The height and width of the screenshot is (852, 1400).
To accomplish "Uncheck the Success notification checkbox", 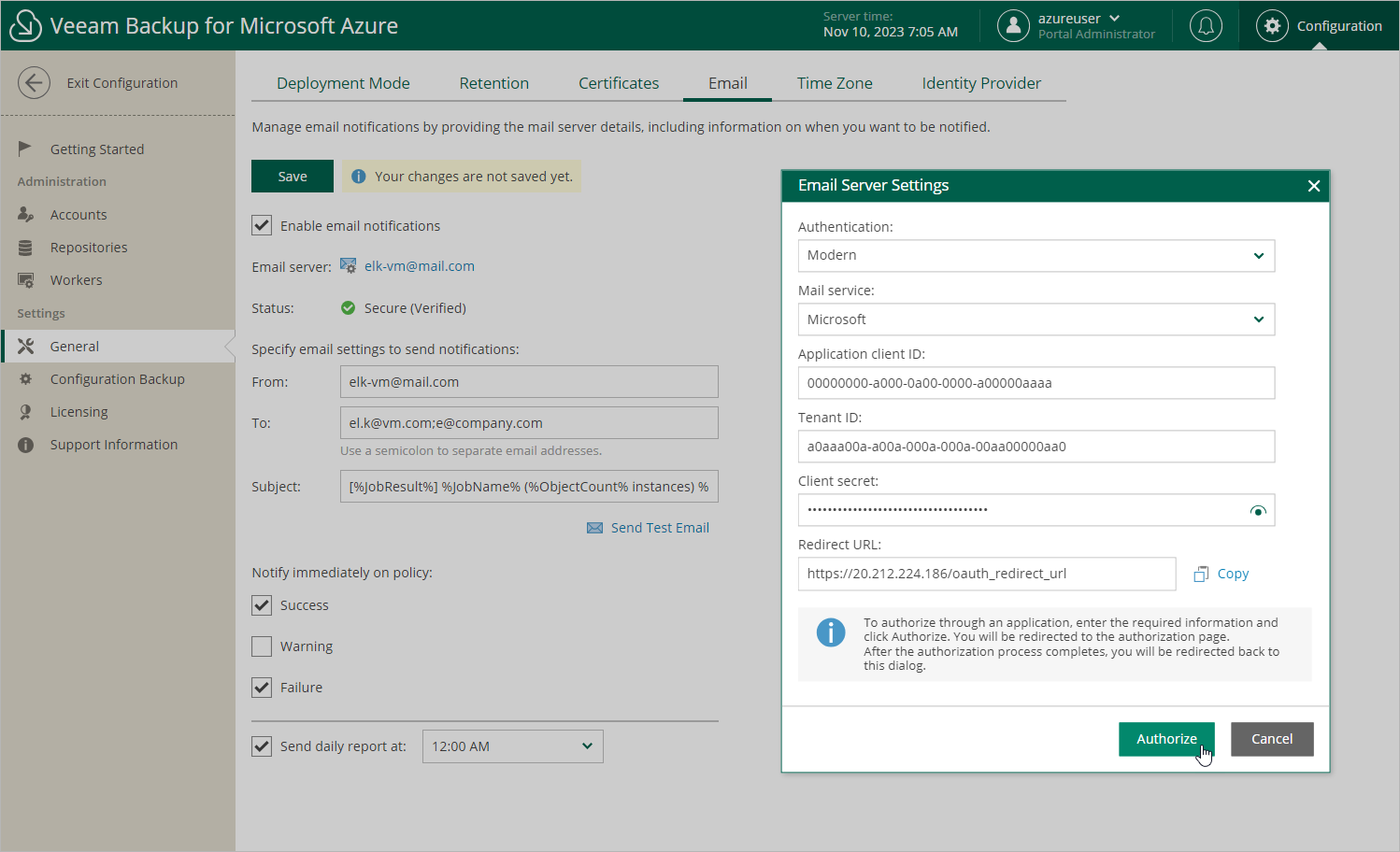I will coord(262,605).
